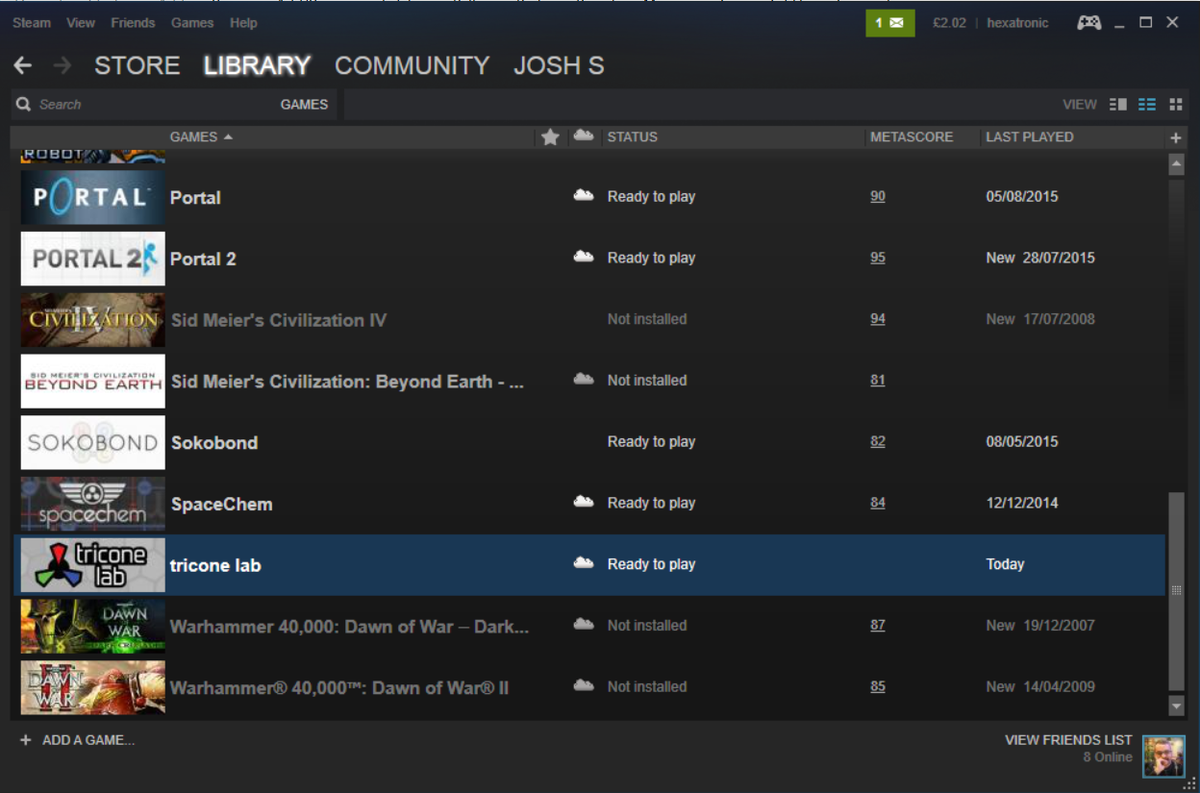1200x793 pixels.
Task: Click the tricone lab logo thumbnail
Action: [93, 565]
